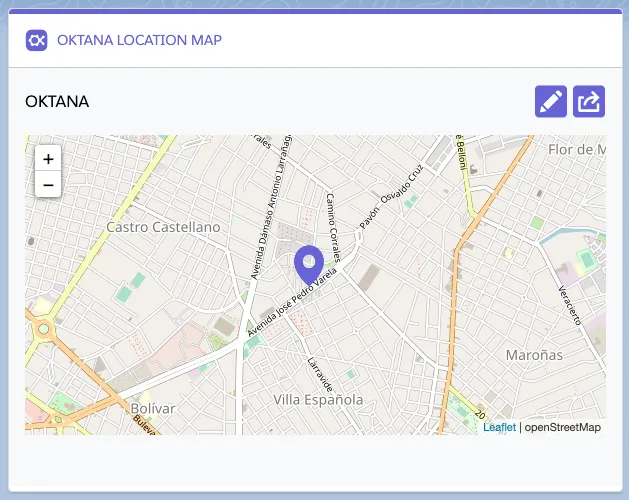This screenshot has height=500, width=629.
Task: Click the Avenida Dámaso Antonio Larrañaga label
Action: [x=271, y=208]
